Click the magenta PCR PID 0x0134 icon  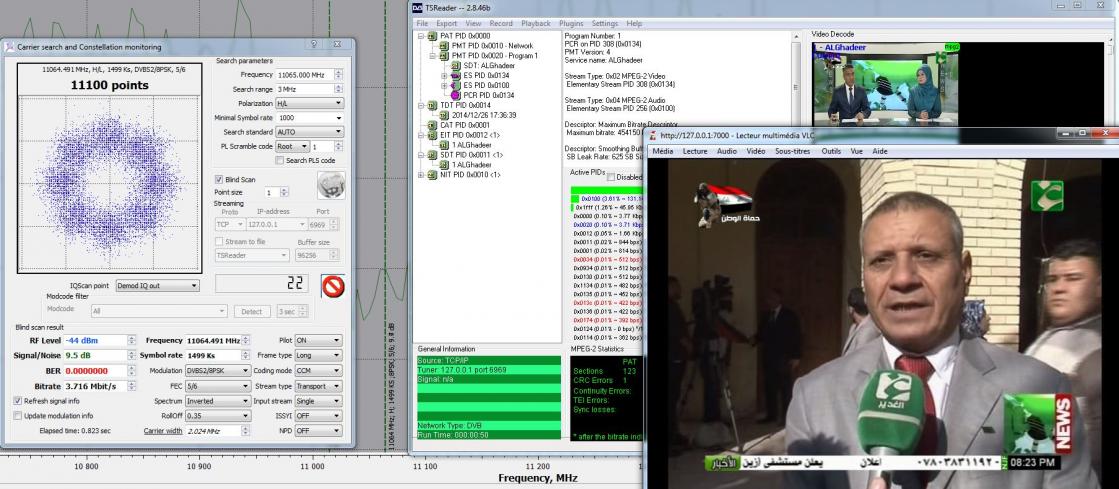click(x=456, y=95)
